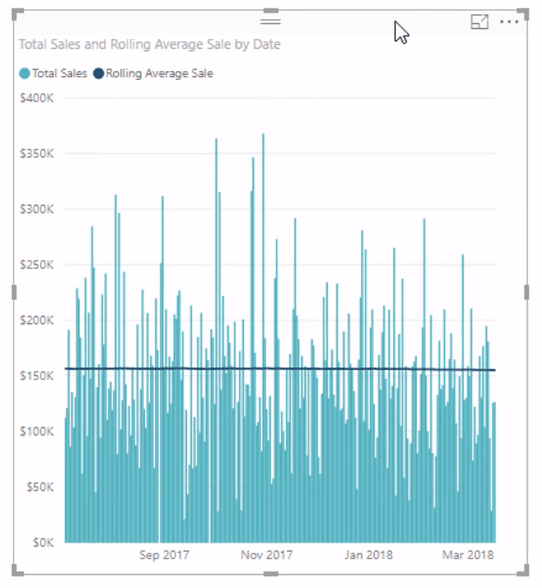Click the top-right corner resize handle

tap(523, 14)
